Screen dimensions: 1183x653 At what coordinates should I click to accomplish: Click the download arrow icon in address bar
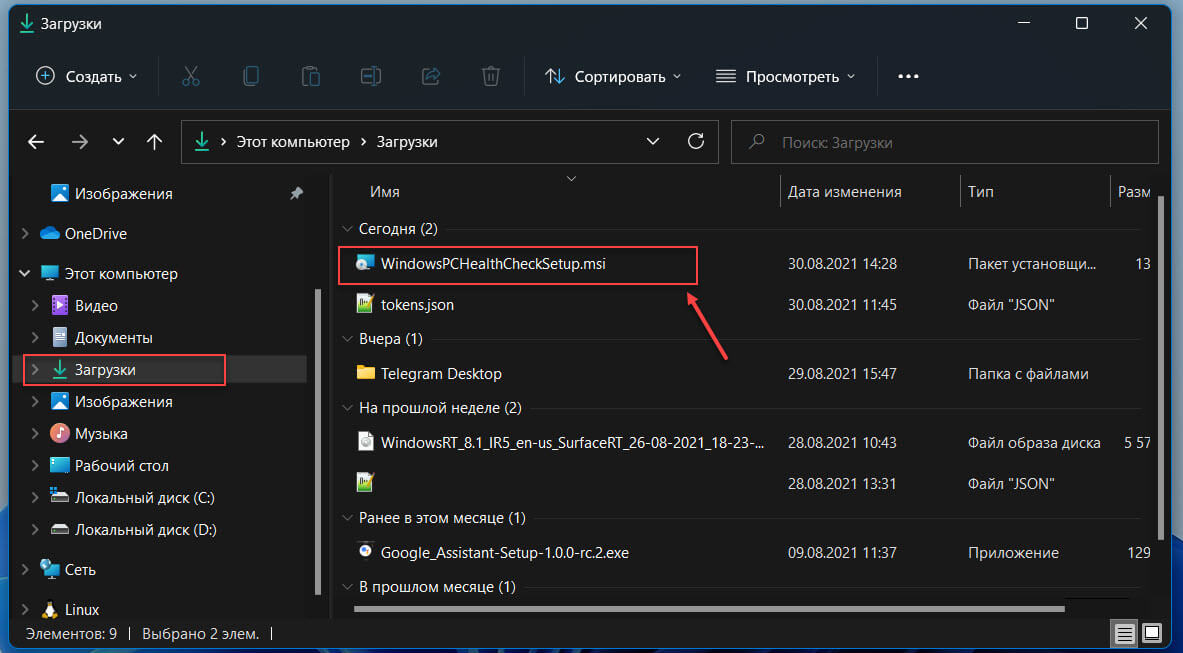[201, 141]
